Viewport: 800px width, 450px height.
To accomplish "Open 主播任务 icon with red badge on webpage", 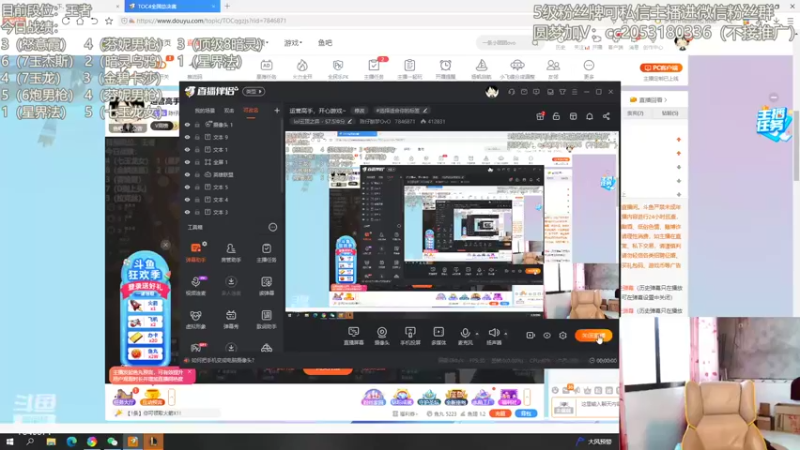I will pyautogui.click(x=373, y=68).
